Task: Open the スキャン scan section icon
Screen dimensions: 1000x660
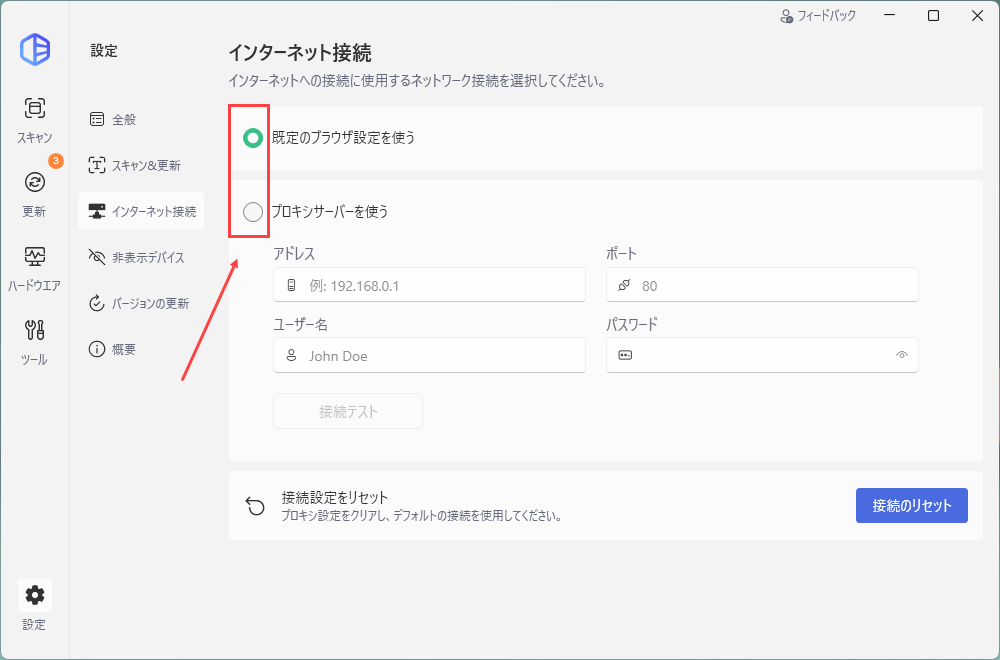Action: [34, 108]
